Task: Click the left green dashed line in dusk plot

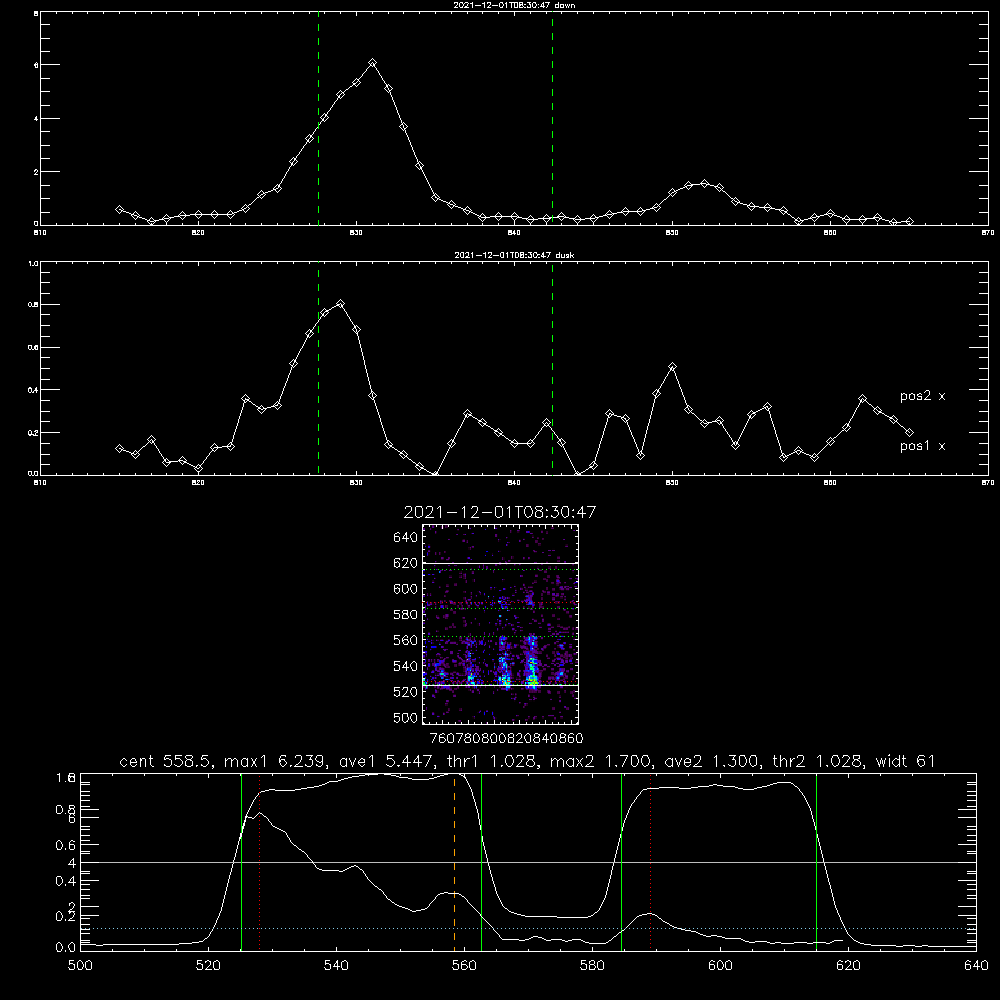Action: point(318,368)
